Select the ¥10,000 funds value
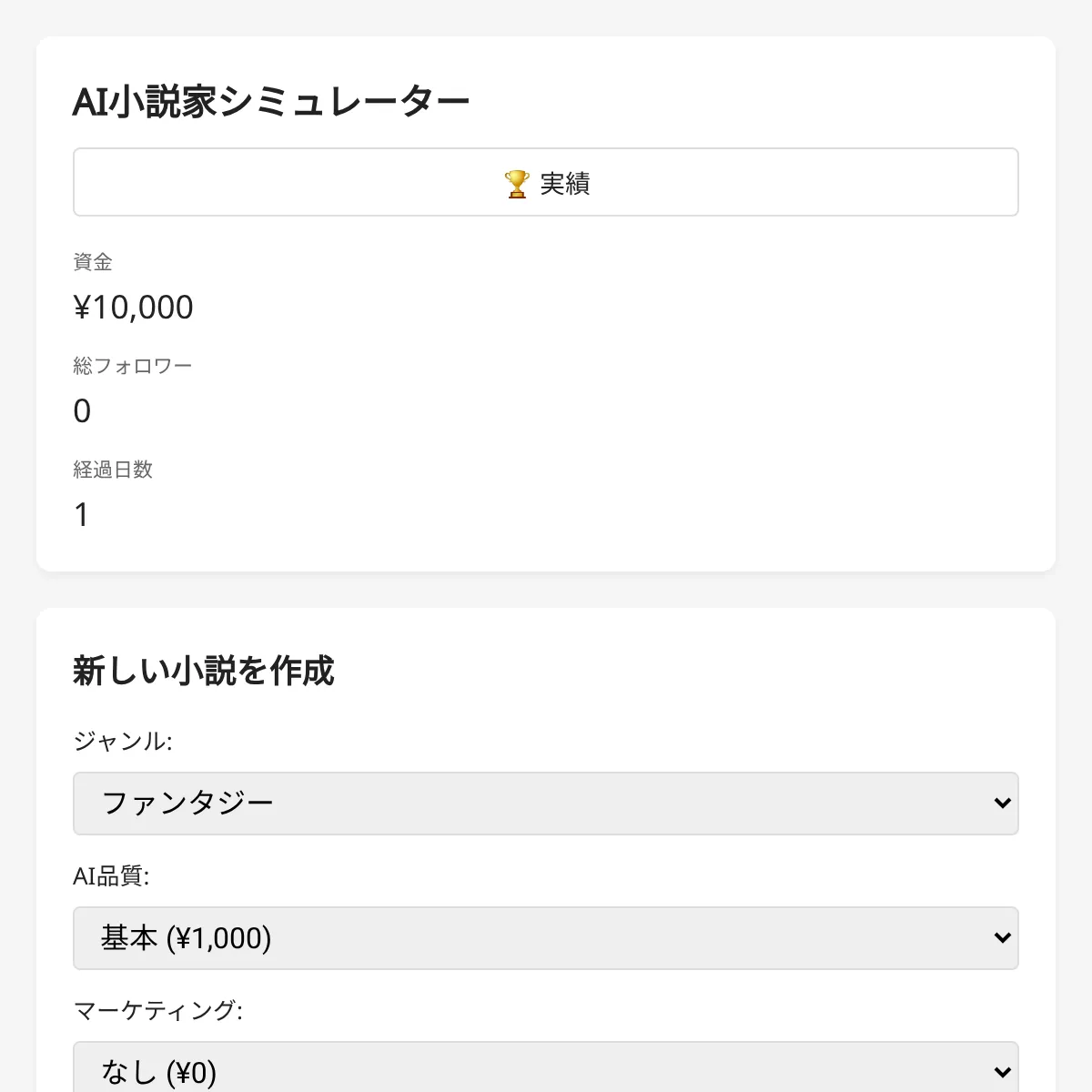Image resolution: width=1092 pixels, height=1092 pixels. (x=133, y=308)
